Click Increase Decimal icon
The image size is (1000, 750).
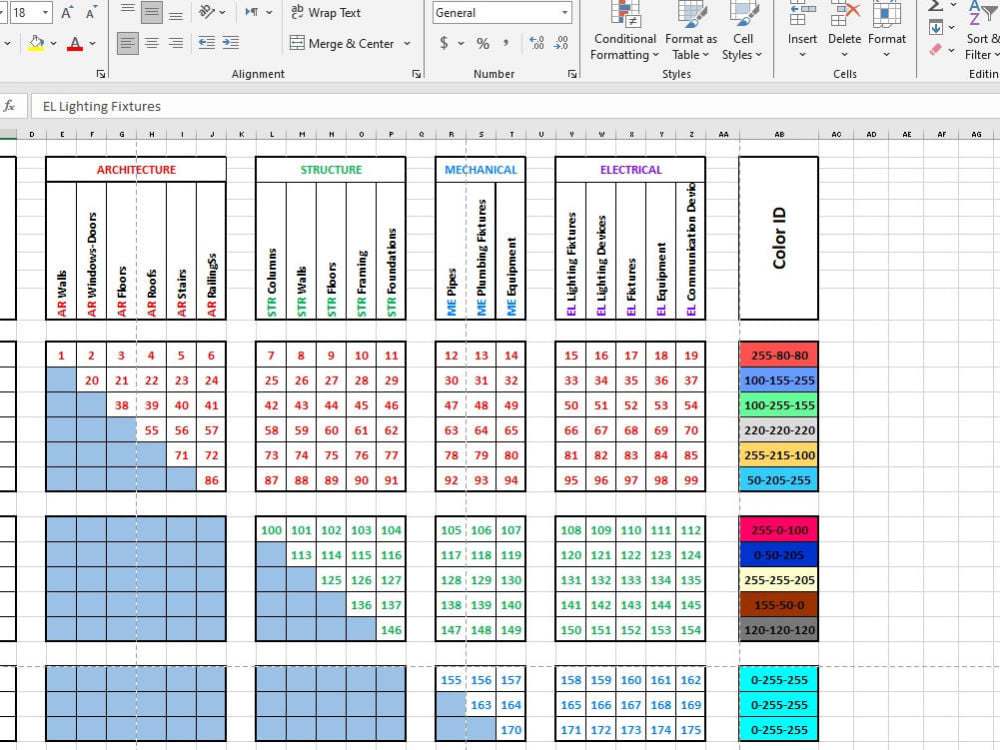537,43
